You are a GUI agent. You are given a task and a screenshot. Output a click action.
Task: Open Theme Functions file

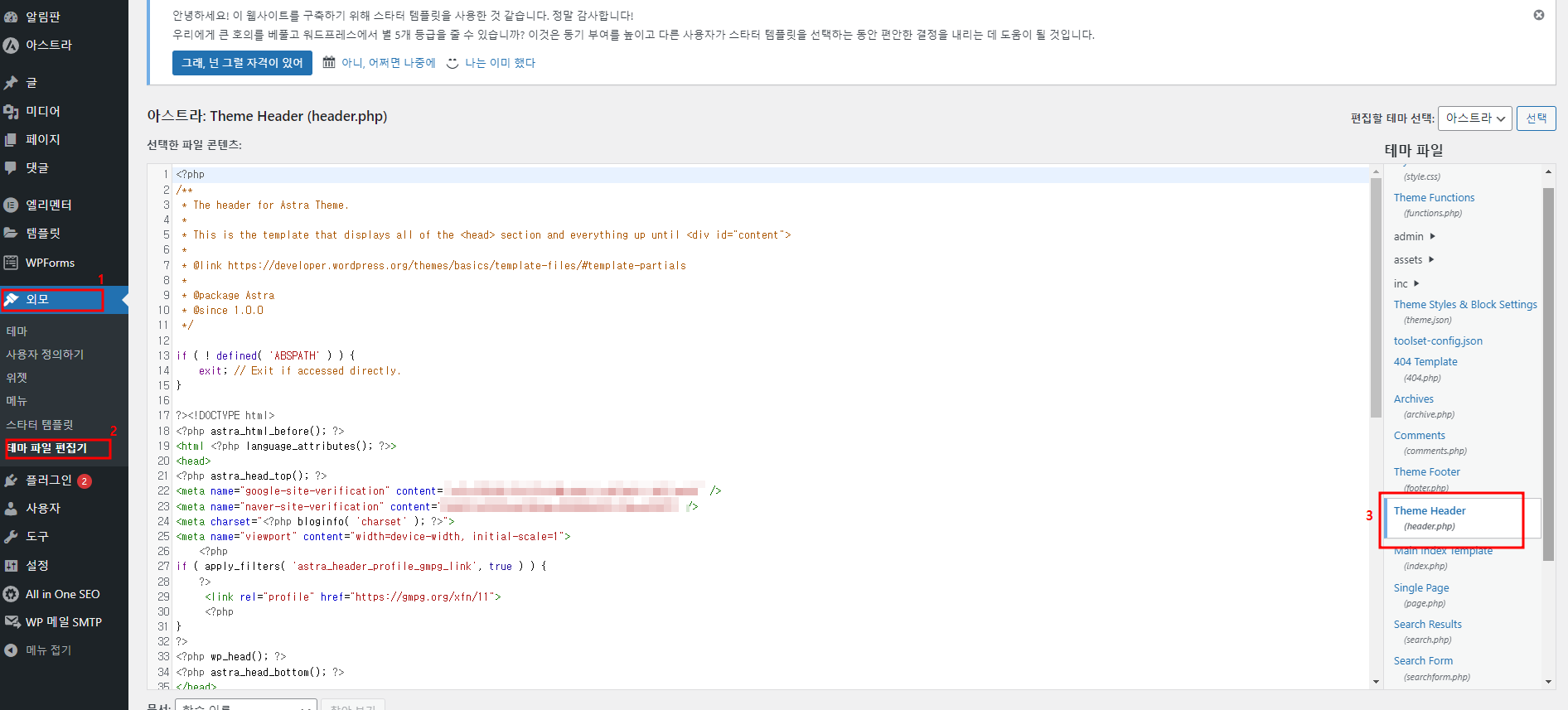1434,198
